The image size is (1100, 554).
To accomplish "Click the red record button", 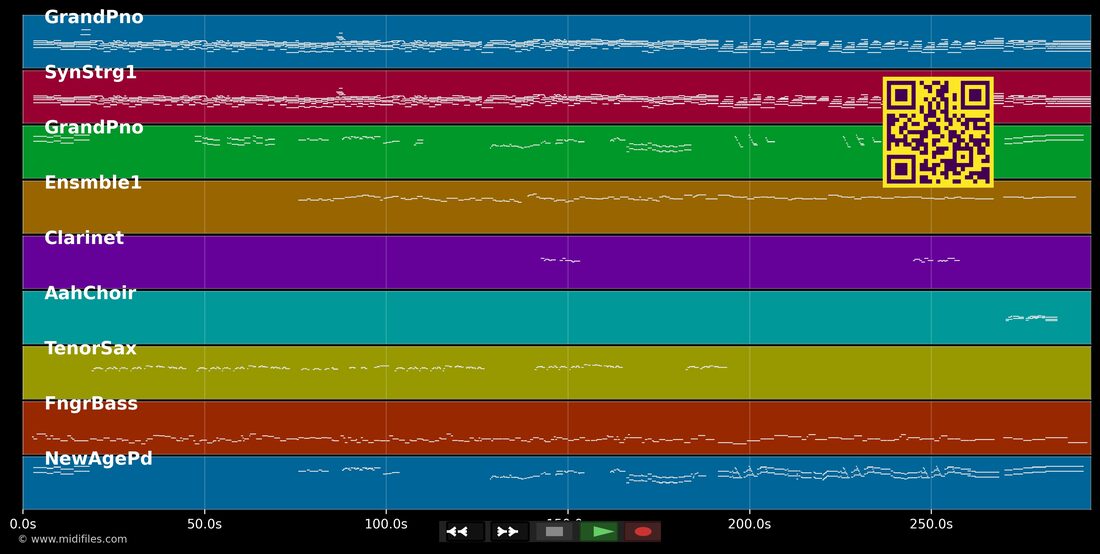I will click(643, 532).
